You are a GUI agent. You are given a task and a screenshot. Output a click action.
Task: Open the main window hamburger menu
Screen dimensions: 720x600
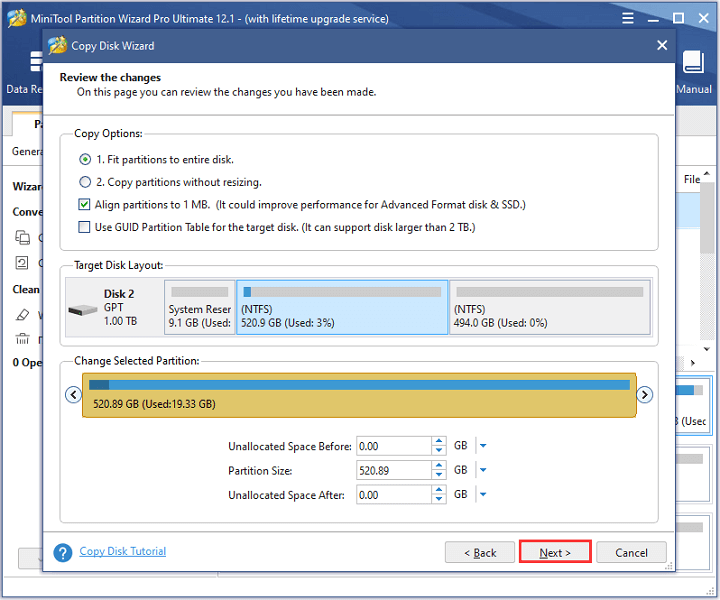(628, 18)
